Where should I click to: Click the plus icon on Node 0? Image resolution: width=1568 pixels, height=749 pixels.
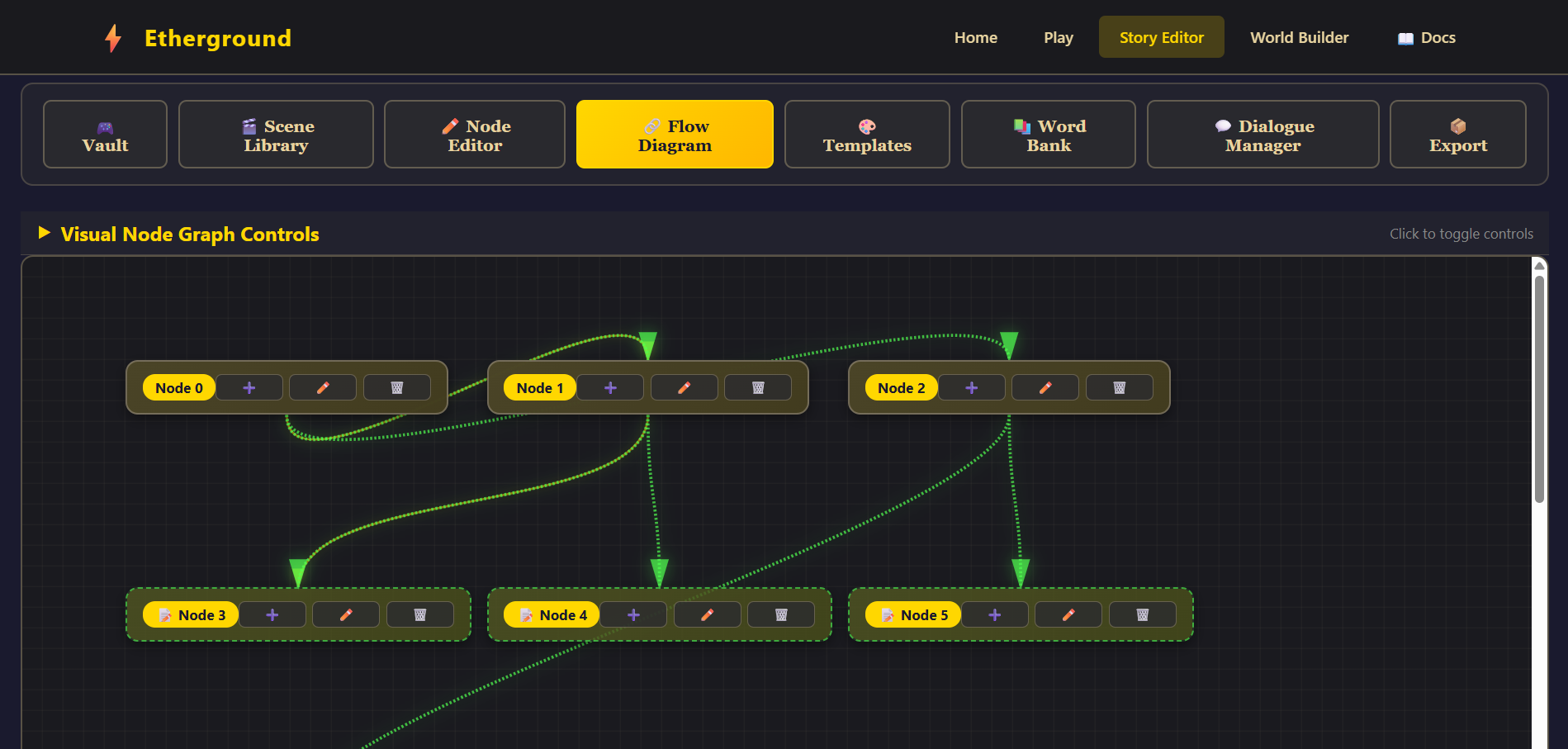coord(249,388)
